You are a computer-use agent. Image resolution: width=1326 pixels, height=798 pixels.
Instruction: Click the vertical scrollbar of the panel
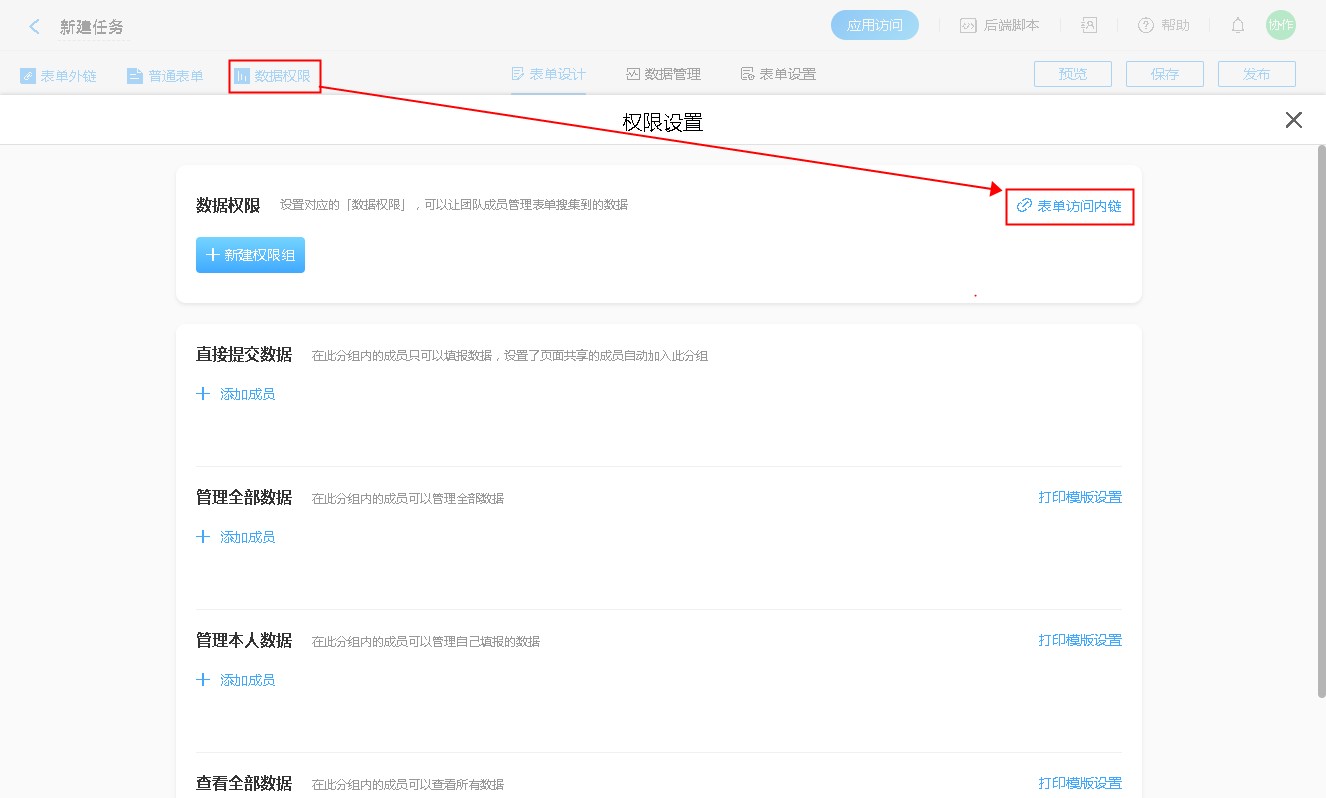(1320, 420)
